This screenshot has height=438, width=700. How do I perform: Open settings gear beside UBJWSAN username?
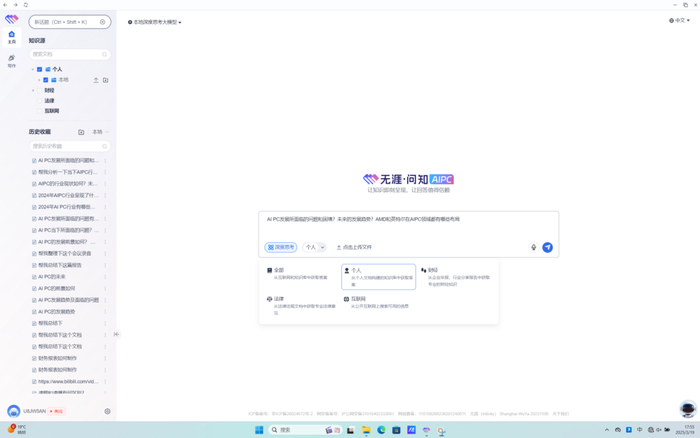pos(107,411)
